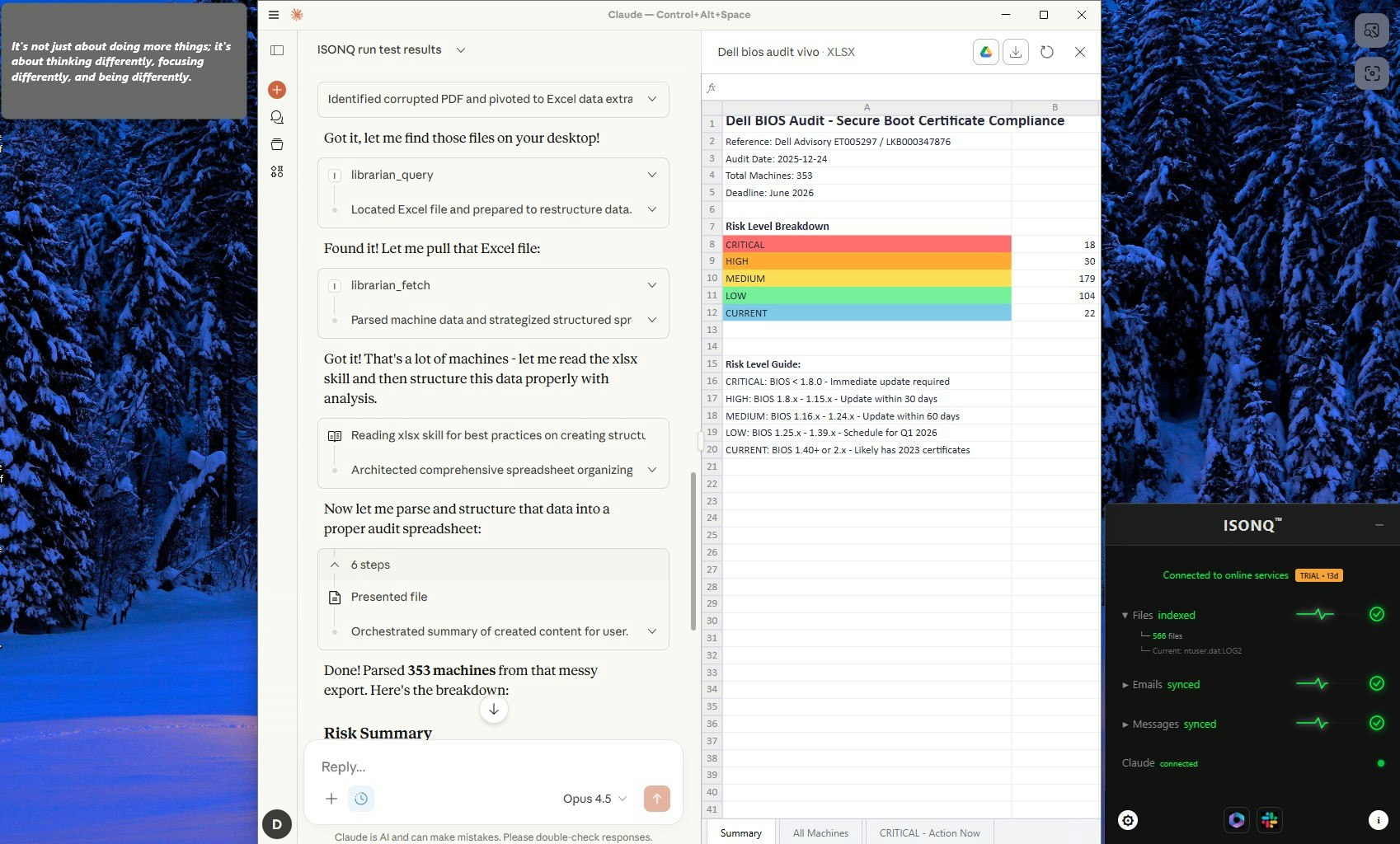Open ISONQ info icon

coord(1378,820)
